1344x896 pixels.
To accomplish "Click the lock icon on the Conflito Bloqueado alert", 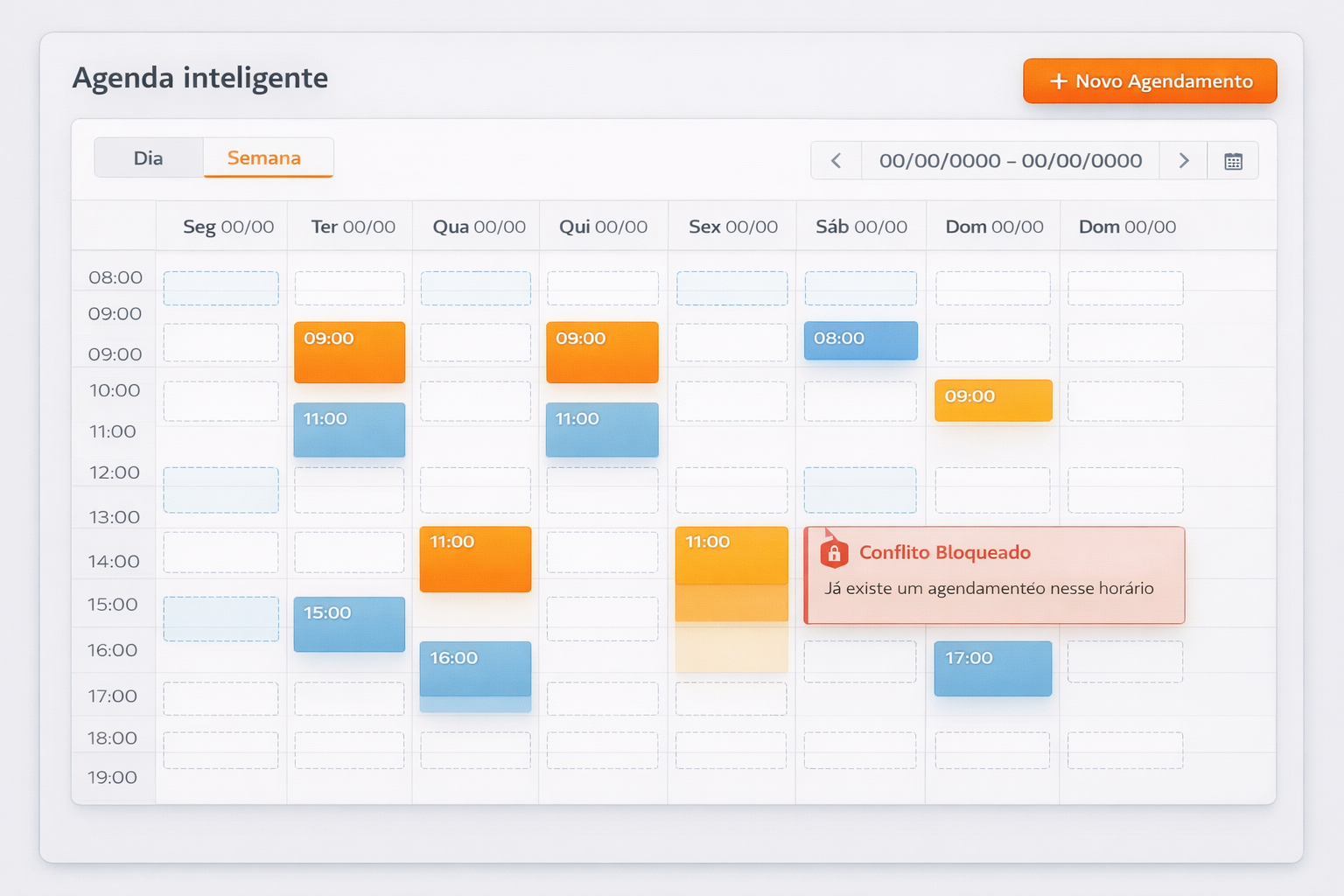I will coord(835,552).
